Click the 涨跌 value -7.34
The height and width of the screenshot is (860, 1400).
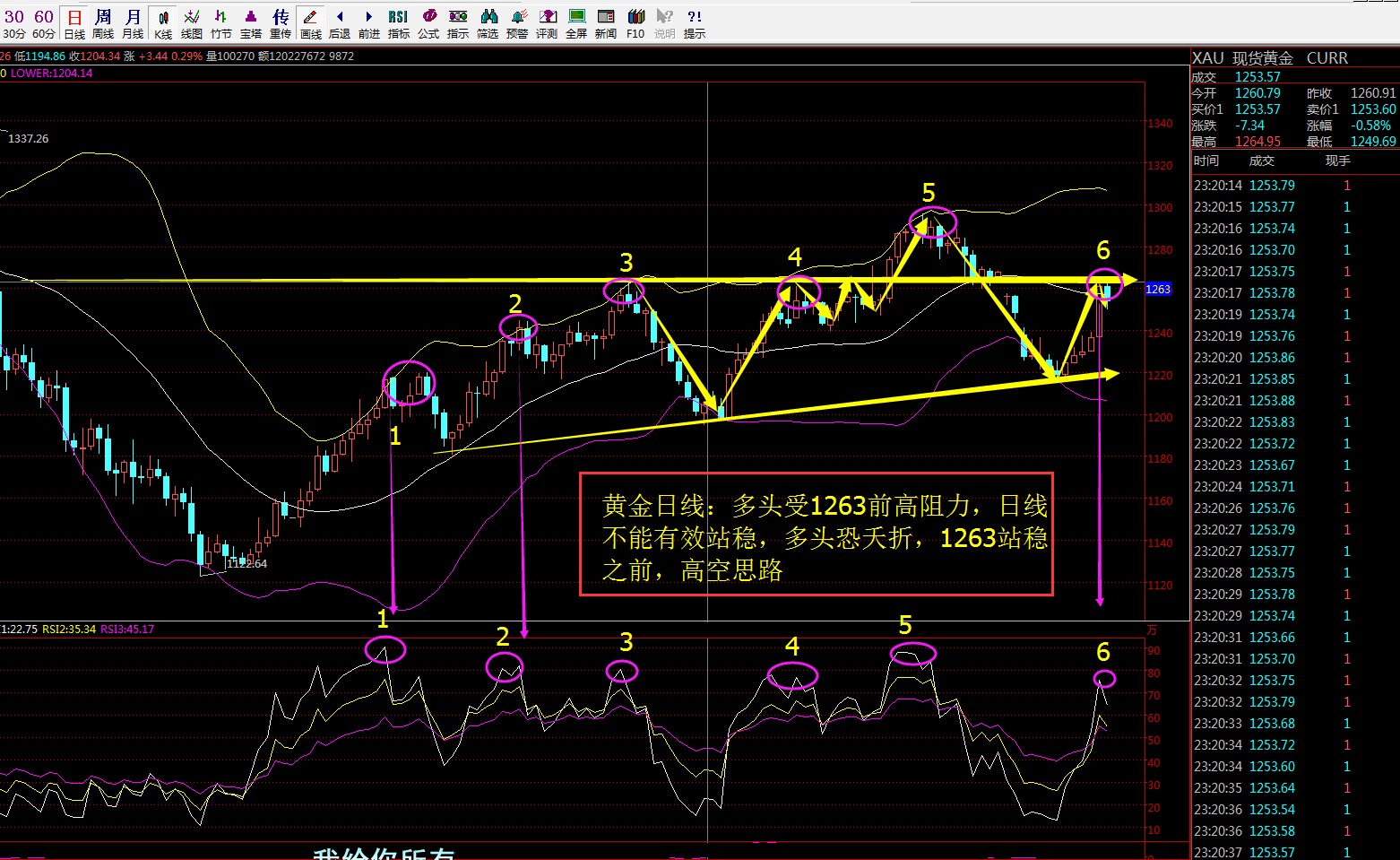tap(1249, 126)
